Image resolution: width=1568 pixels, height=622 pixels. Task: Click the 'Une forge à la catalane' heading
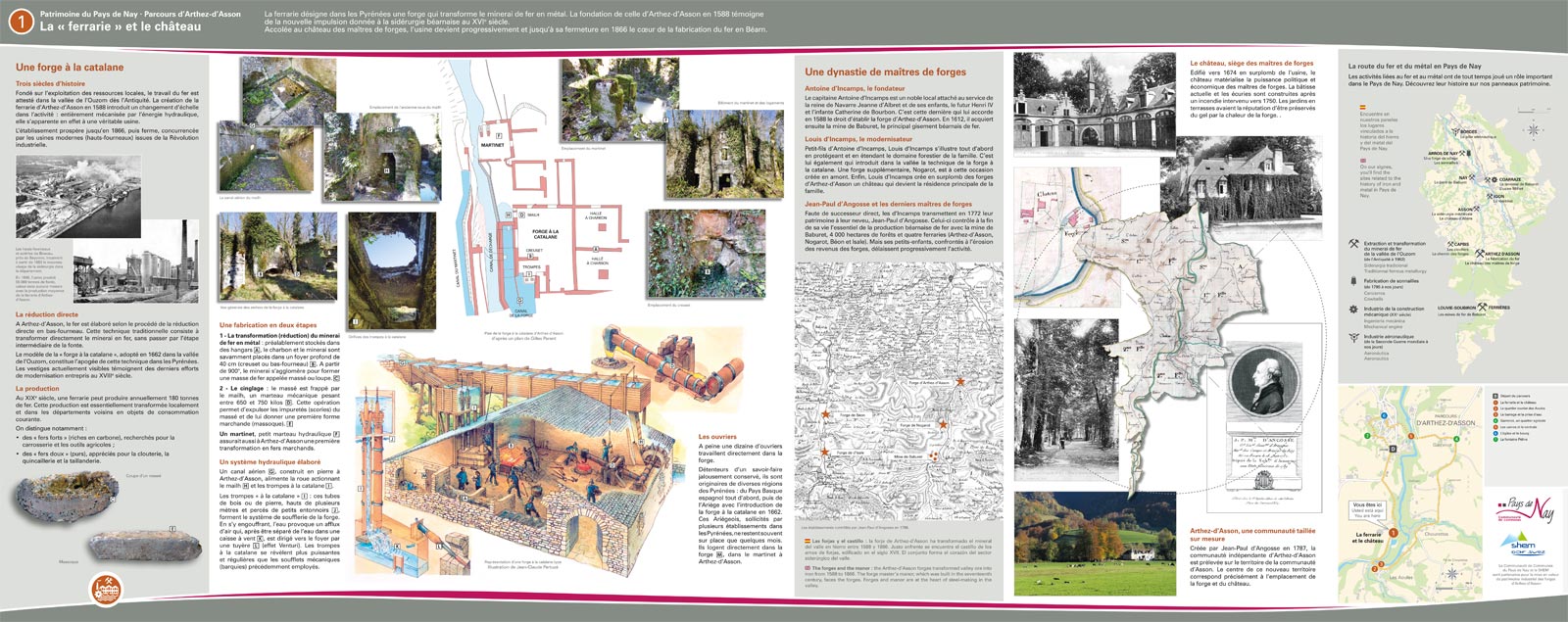70,68
